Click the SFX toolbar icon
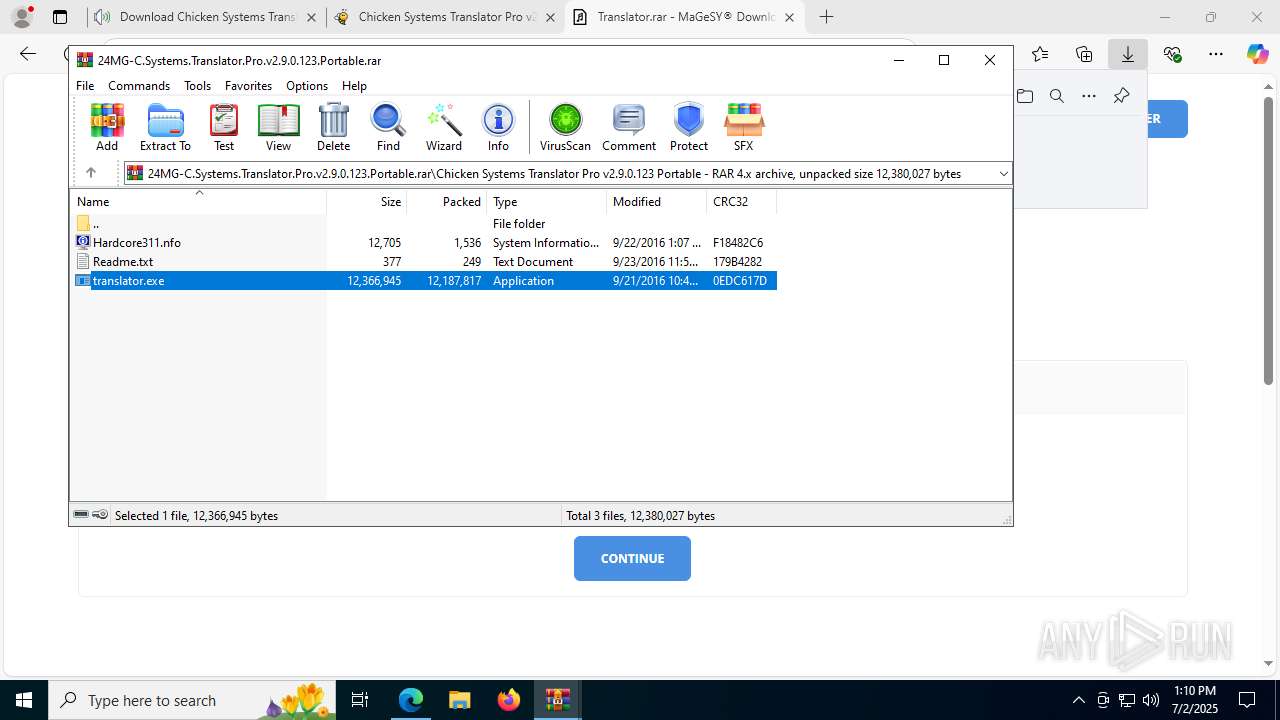 pos(743,127)
